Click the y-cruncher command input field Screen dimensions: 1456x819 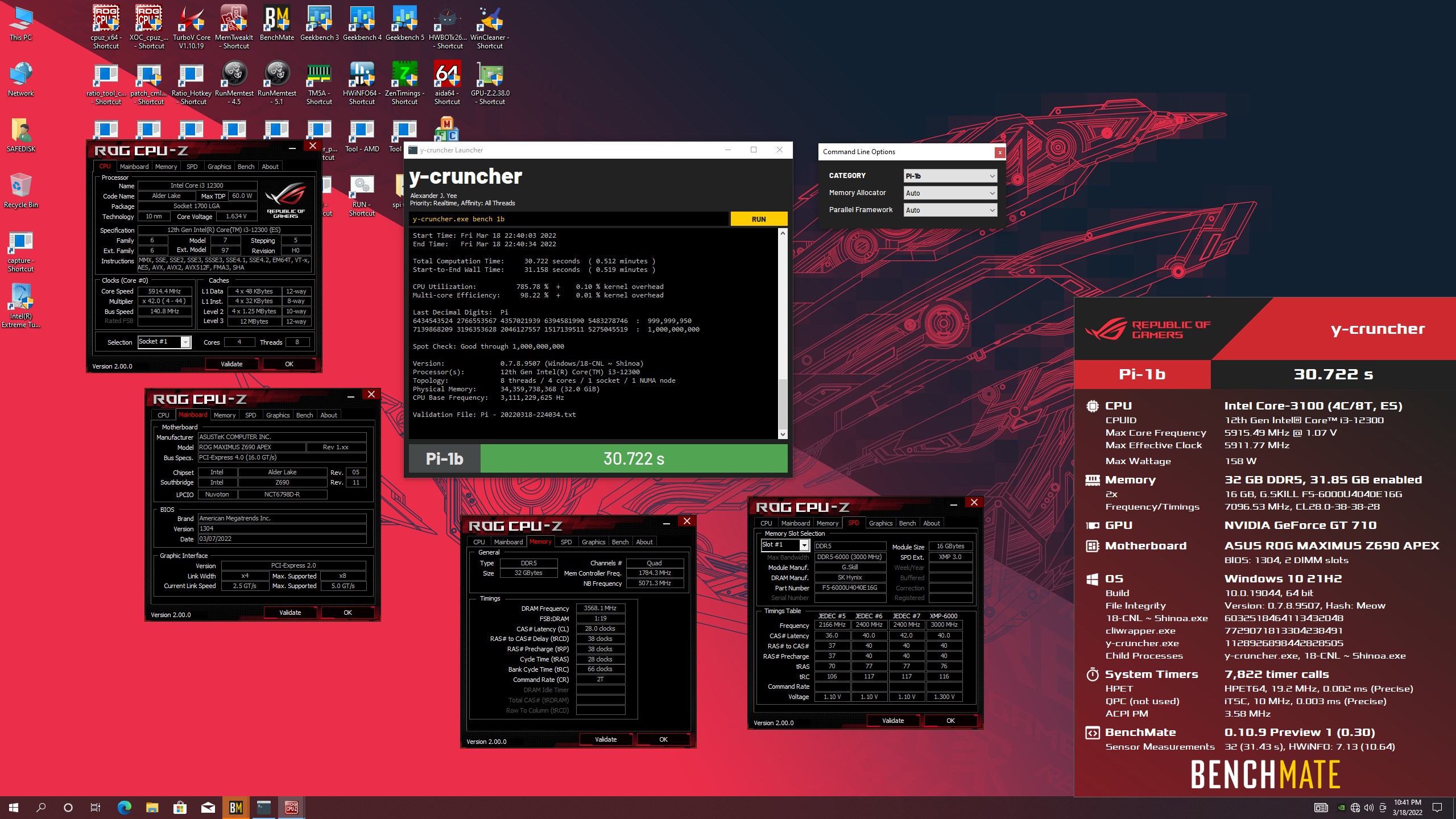click(568, 219)
